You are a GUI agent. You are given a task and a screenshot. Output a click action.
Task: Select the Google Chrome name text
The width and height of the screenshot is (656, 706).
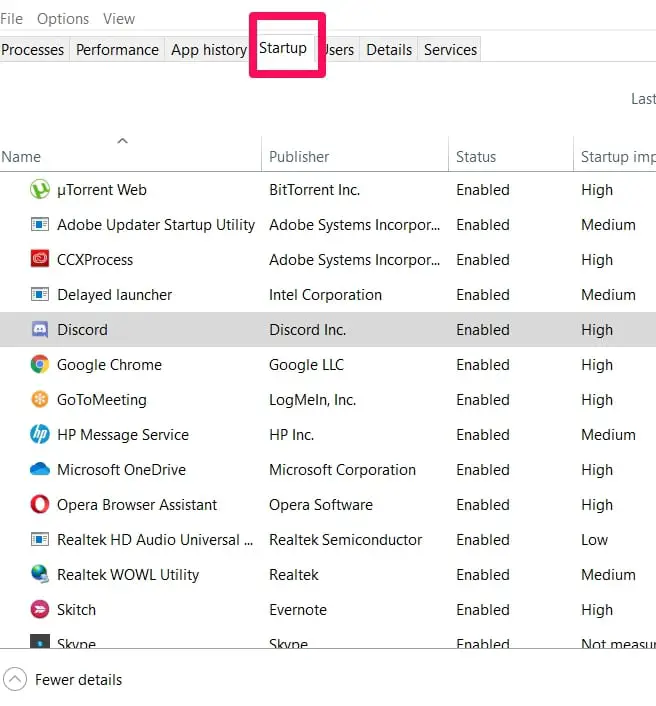(x=109, y=365)
